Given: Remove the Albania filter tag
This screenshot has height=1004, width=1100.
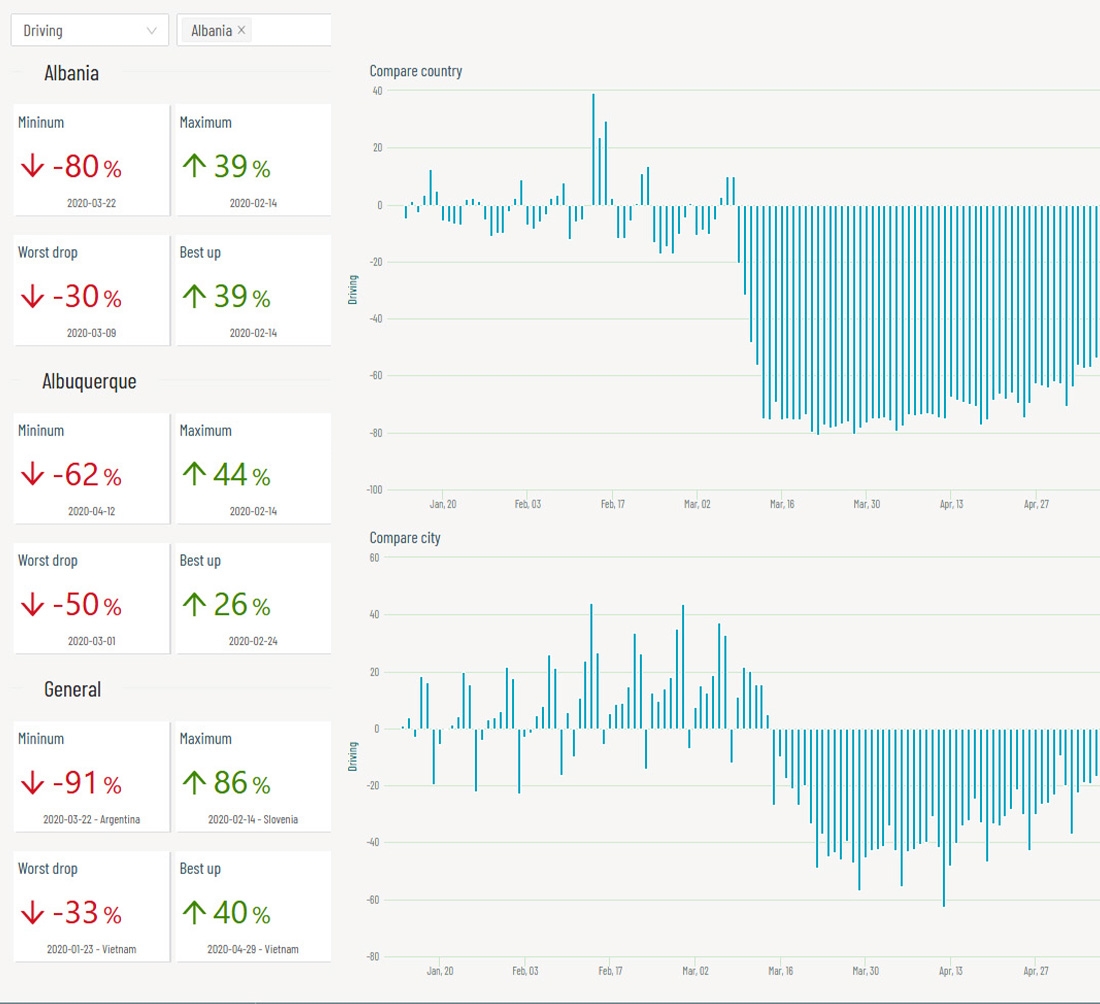Looking at the screenshot, I should coord(241,30).
